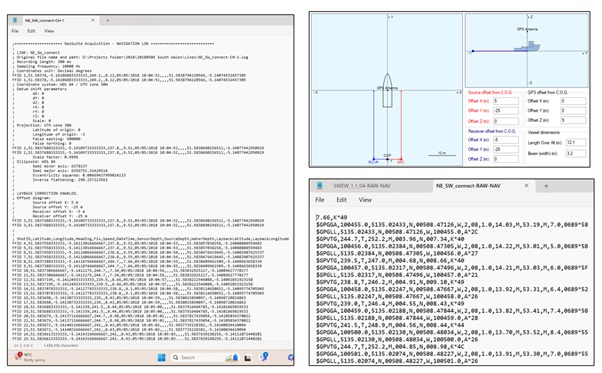Click the Source offset X field
The height and width of the screenshot is (373, 602).
tap(506, 101)
